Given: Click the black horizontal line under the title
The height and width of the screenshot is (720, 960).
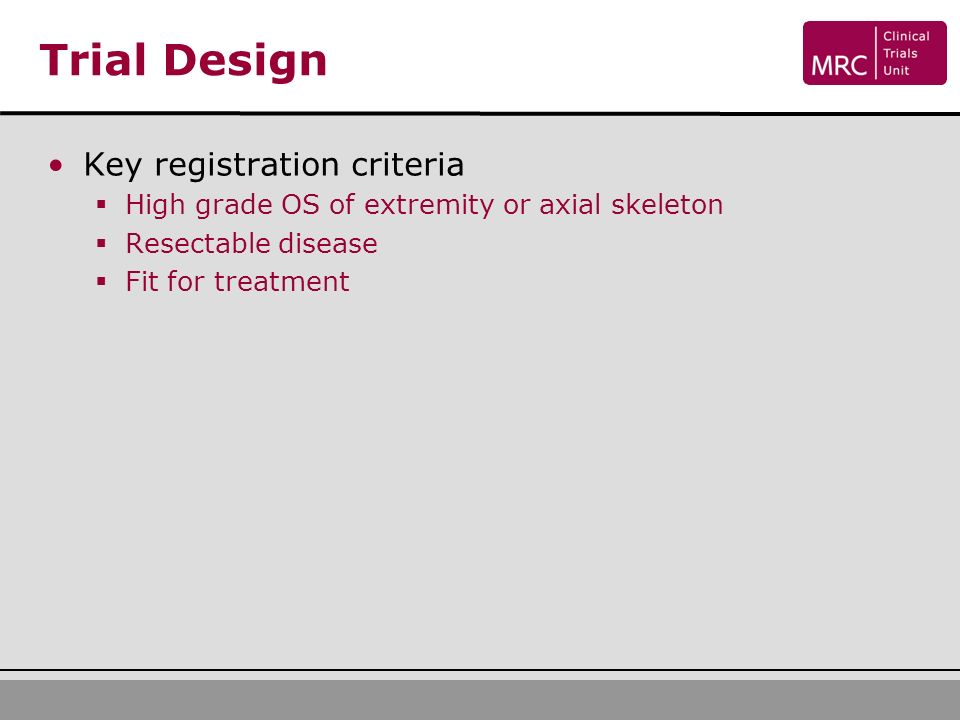Looking at the screenshot, I should (x=480, y=114).
